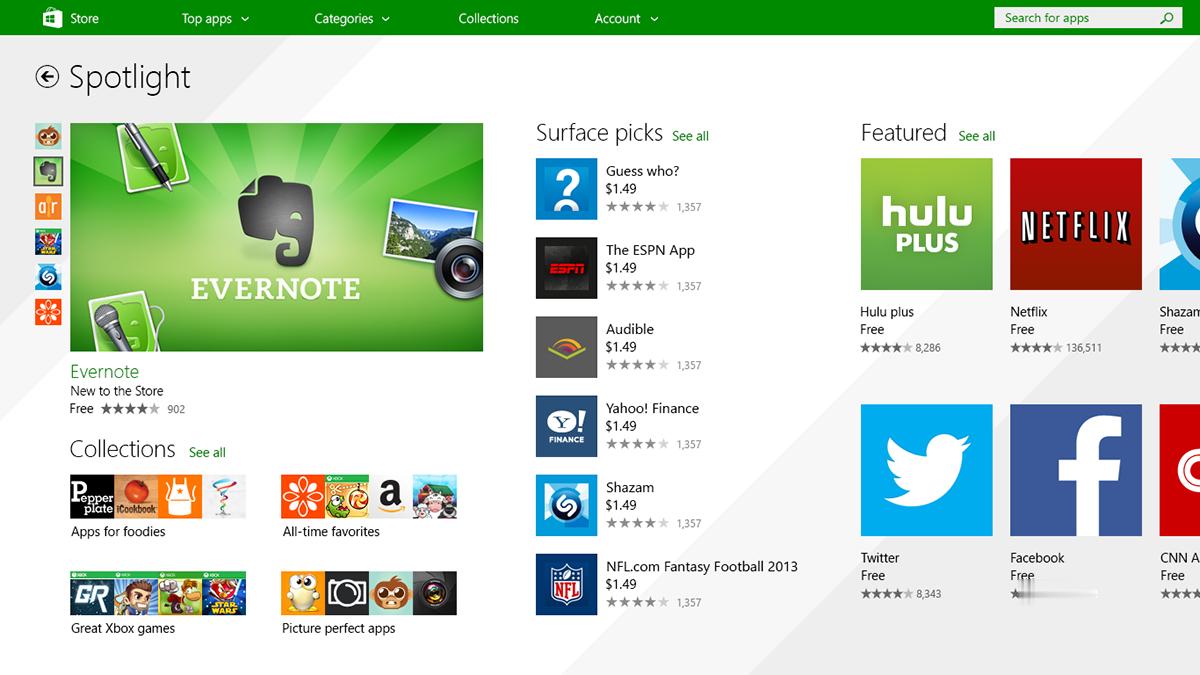Open the Shazam icon in Surface picks
The width and height of the screenshot is (1200, 675).
pos(566,505)
